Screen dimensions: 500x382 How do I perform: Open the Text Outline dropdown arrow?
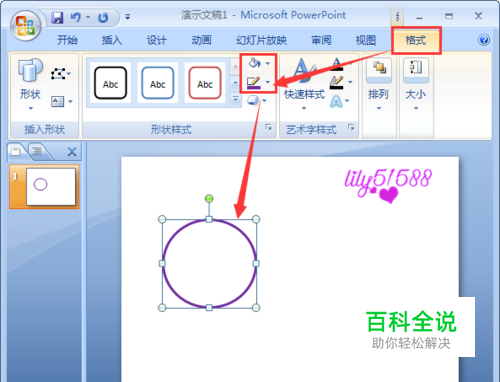pyautogui.click(x=350, y=82)
